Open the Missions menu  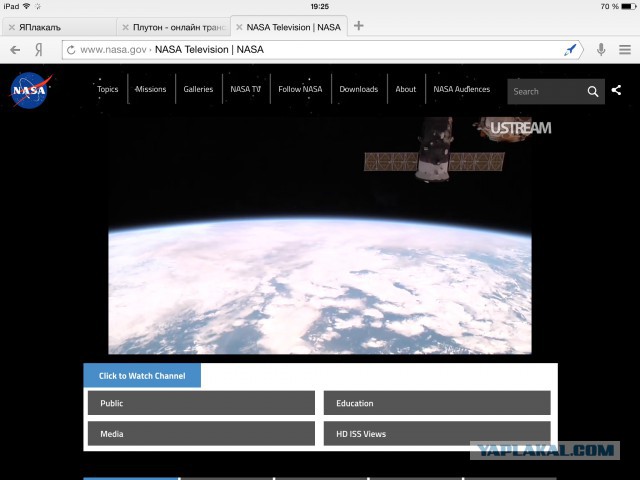pyautogui.click(x=151, y=89)
